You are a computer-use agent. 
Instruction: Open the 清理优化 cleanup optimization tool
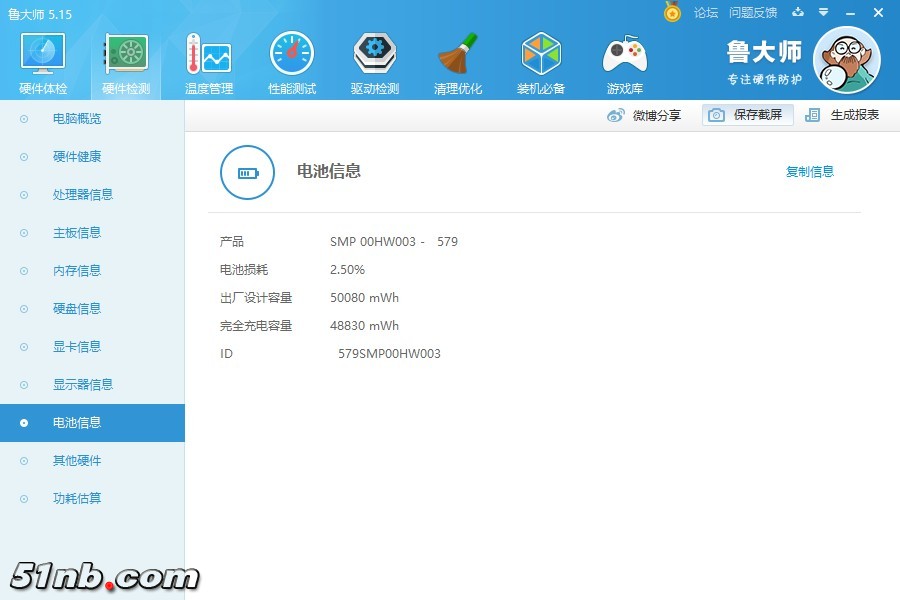point(458,60)
